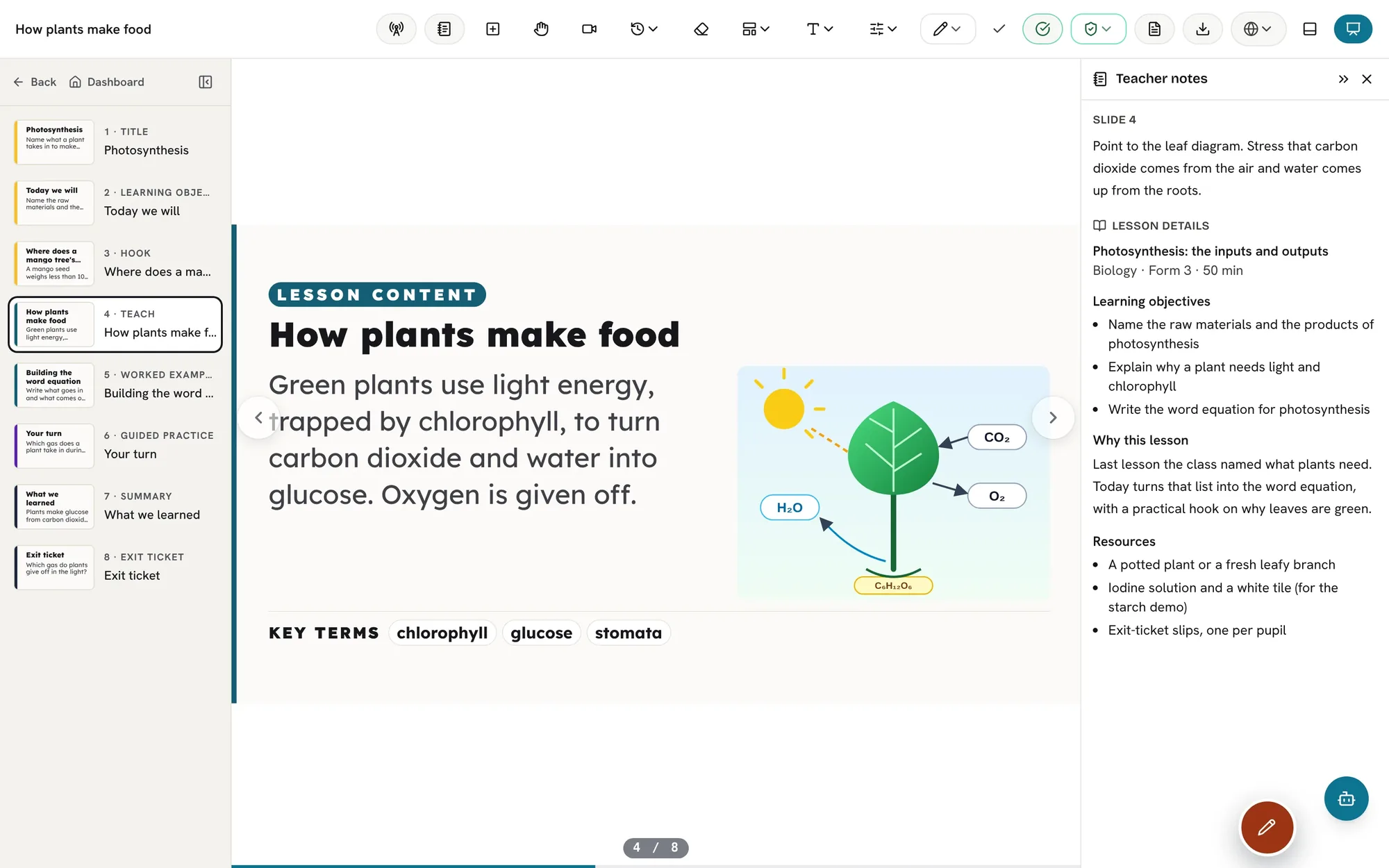Click the SLIDE 4 label in notes
Viewport: 1389px width, 868px height.
(1114, 119)
